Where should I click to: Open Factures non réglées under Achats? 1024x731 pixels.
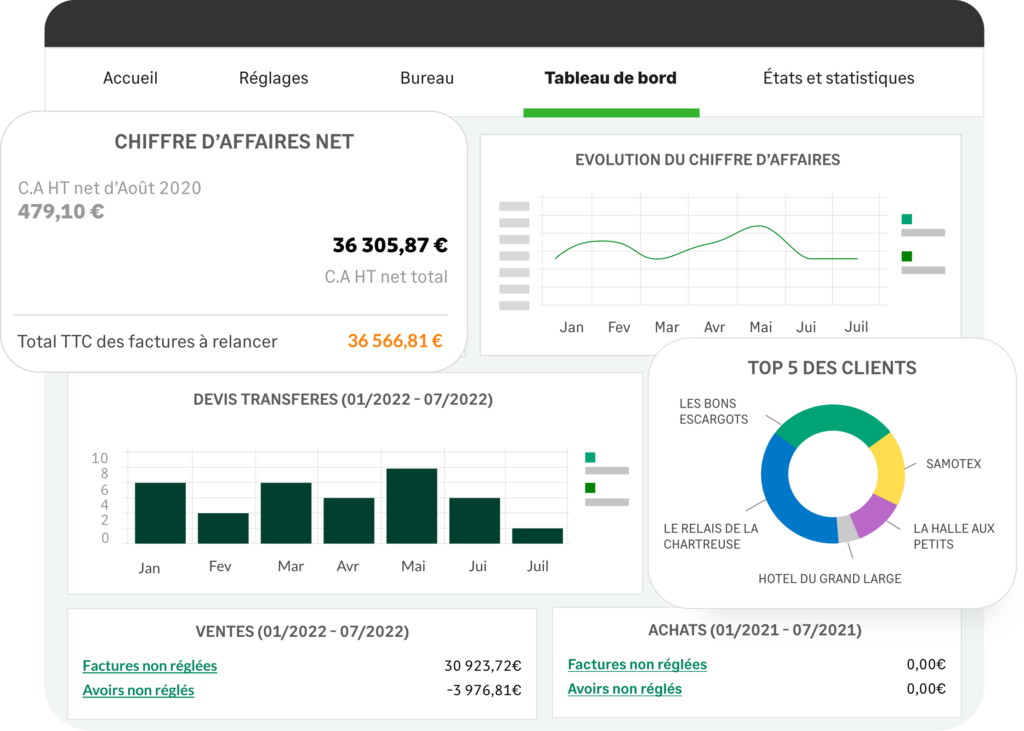coord(637,665)
